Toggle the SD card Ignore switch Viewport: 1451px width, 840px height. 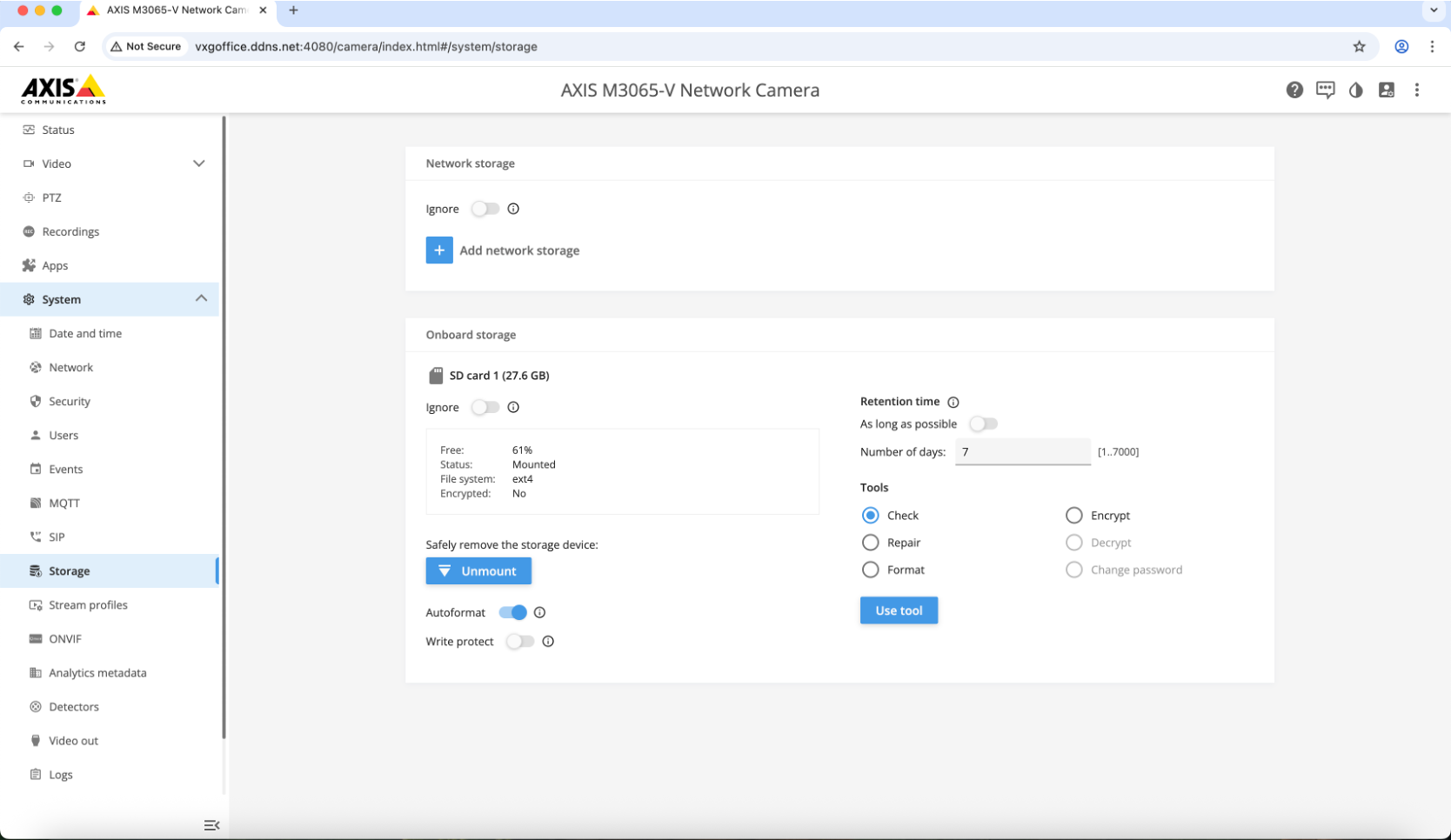(485, 407)
